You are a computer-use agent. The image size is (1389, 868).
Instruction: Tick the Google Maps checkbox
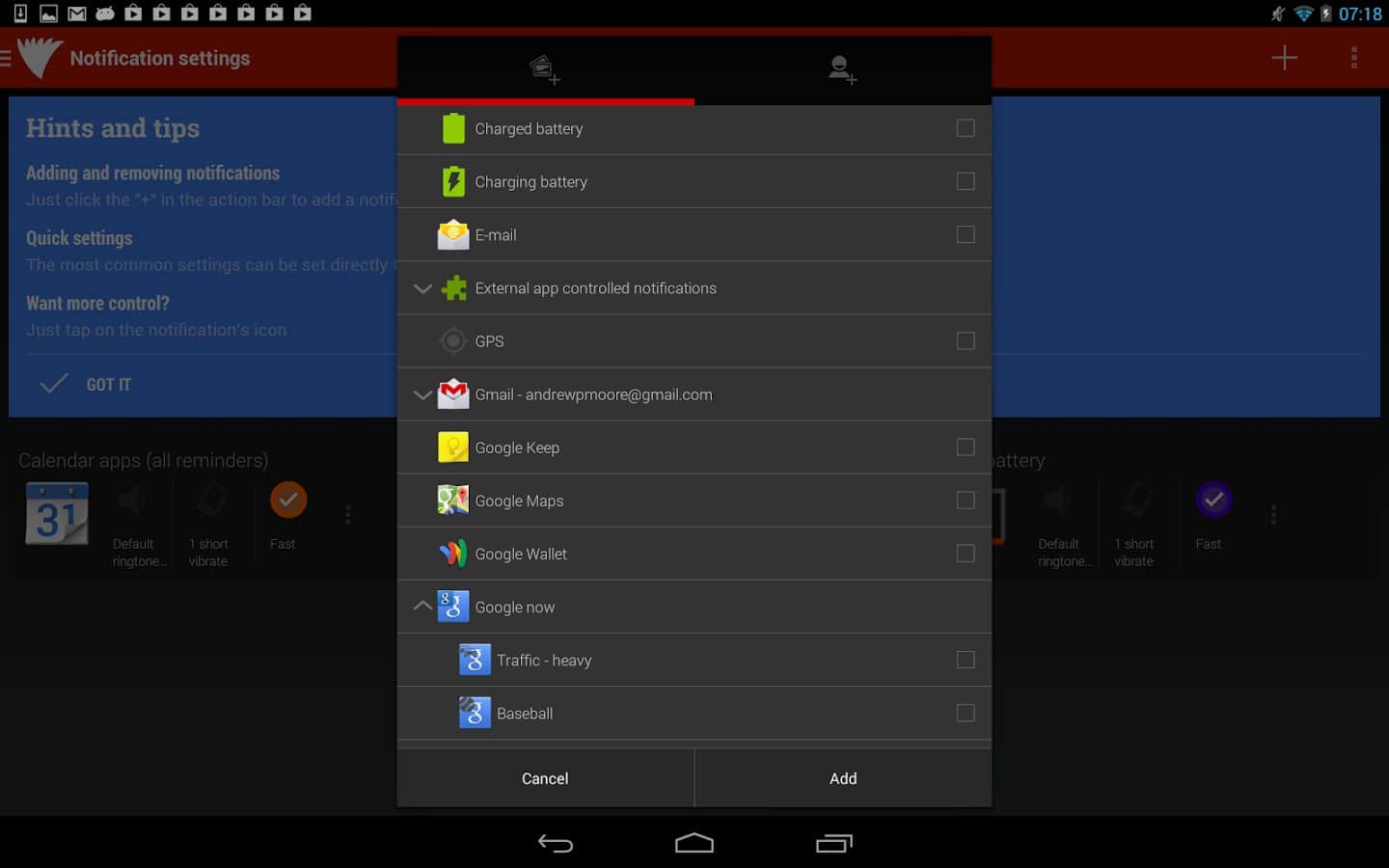point(965,501)
